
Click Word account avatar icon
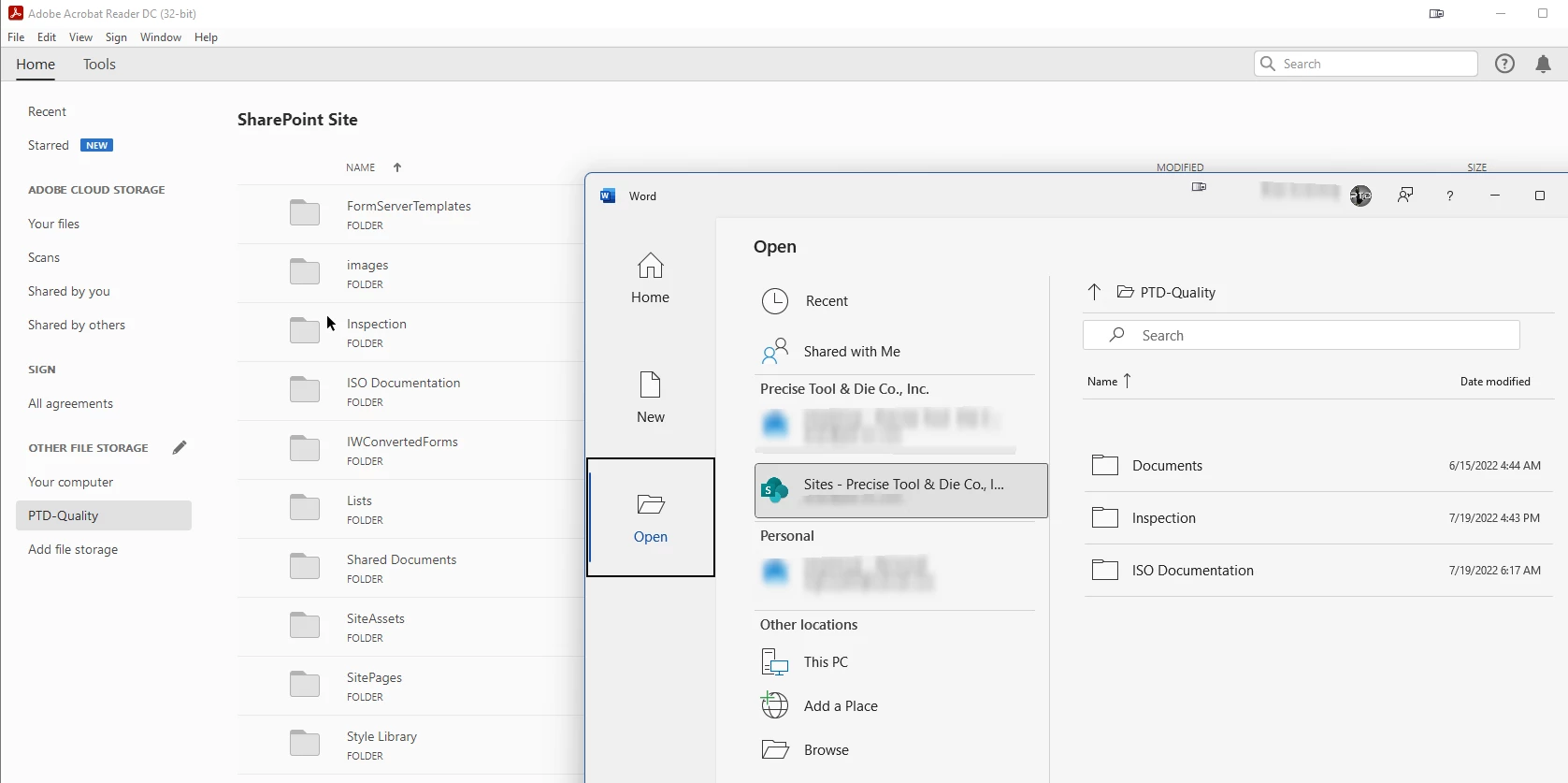tap(1360, 196)
